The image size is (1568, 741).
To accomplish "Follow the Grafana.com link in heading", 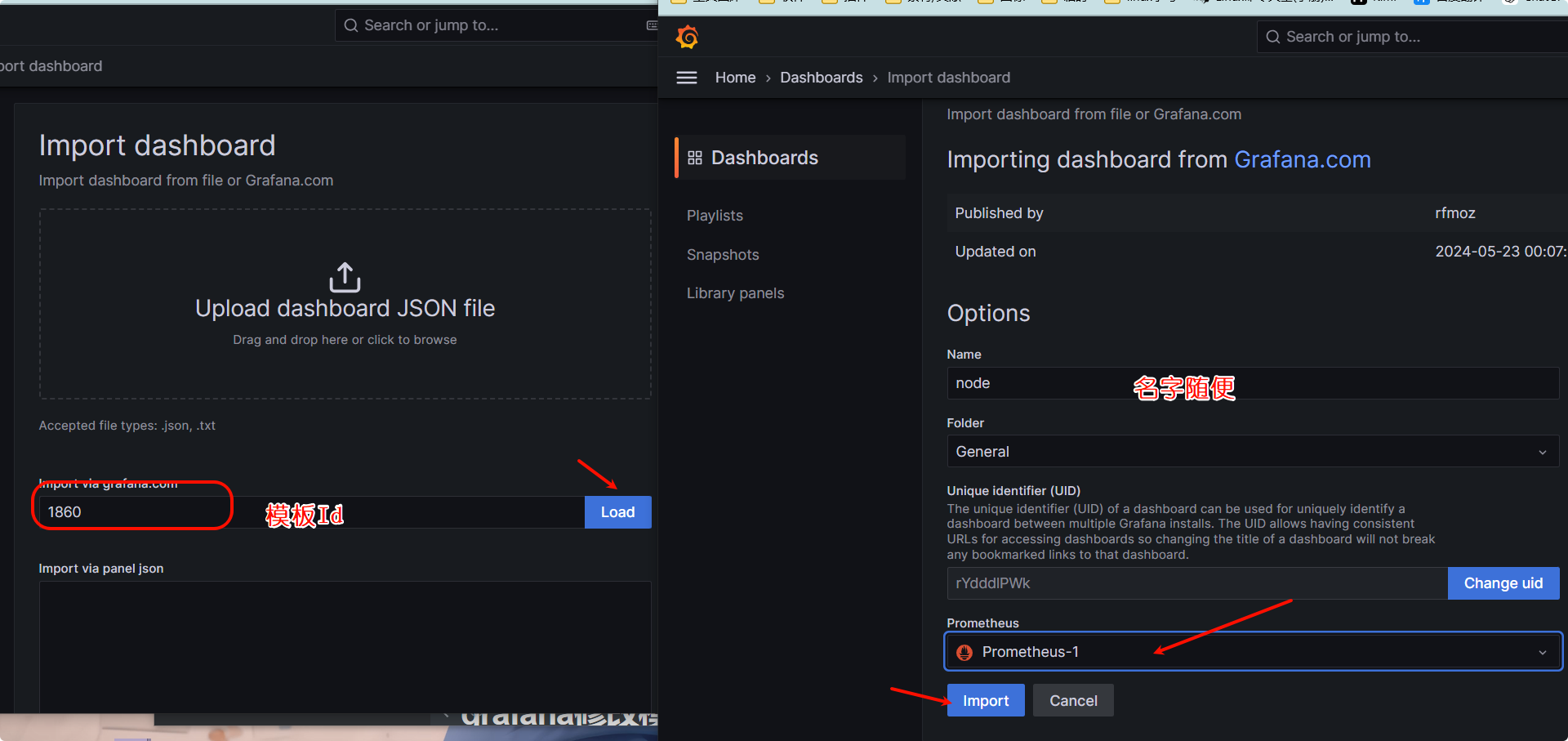I will (x=1302, y=159).
